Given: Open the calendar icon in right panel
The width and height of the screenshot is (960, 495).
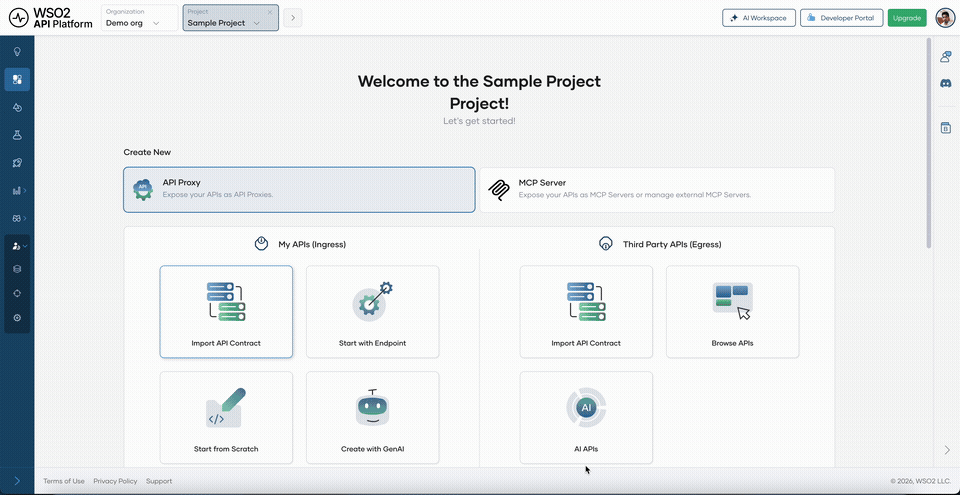Looking at the screenshot, I should [x=945, y=127].
